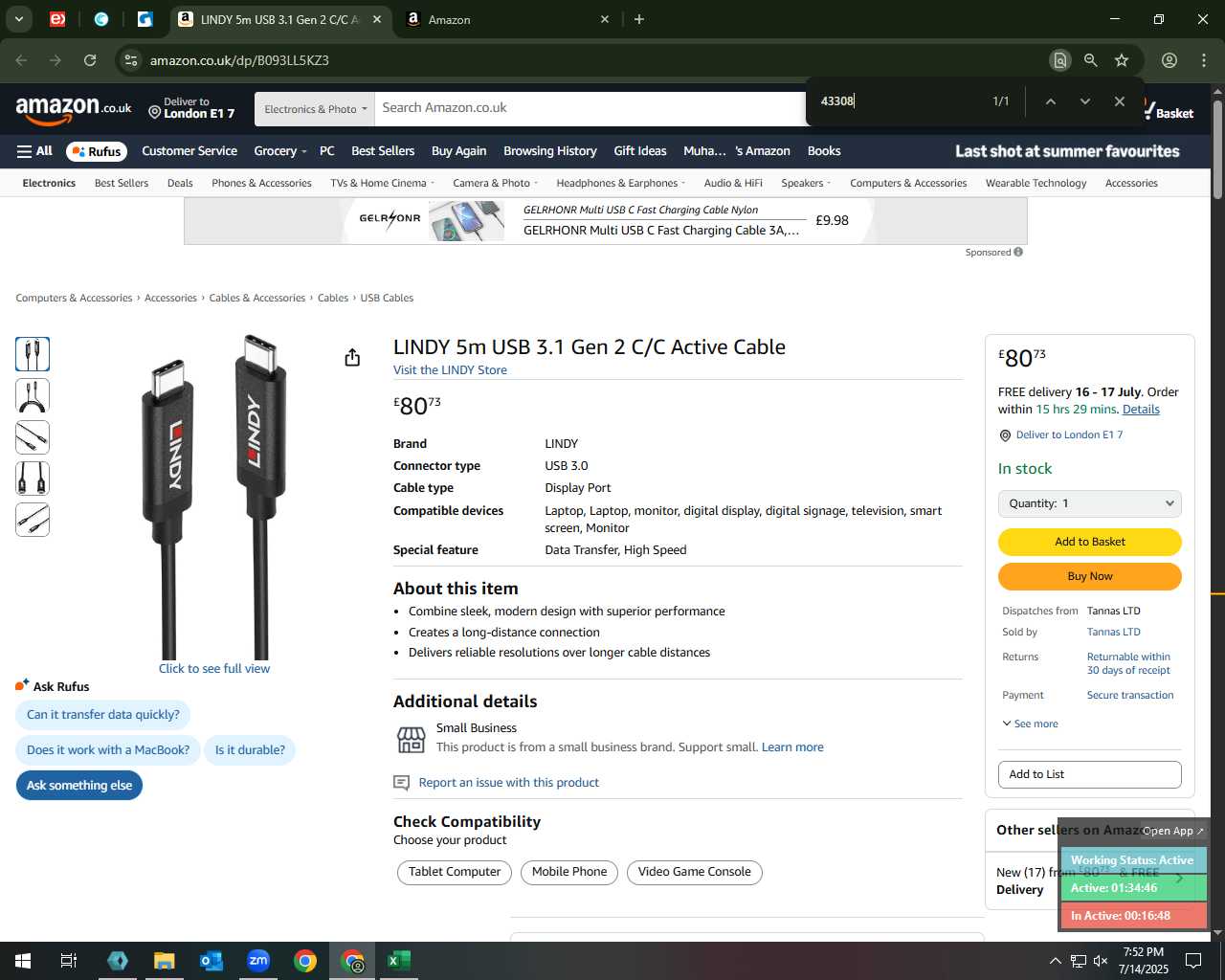Click Add to List button

[1090, 774]
